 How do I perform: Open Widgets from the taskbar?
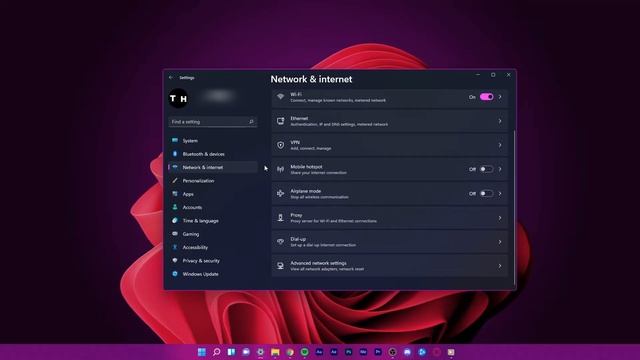(x=231, y=352)
